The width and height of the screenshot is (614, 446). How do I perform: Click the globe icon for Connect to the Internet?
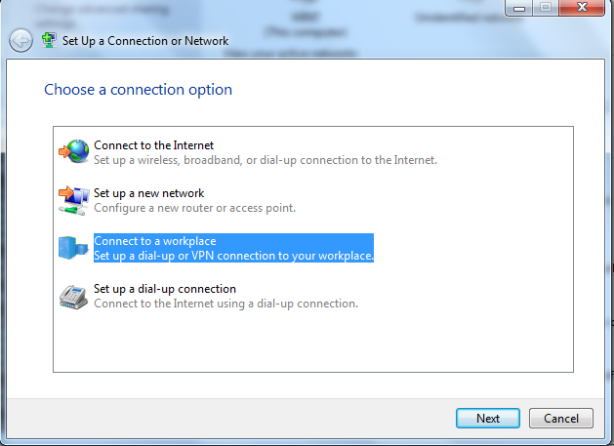[74, 151]
